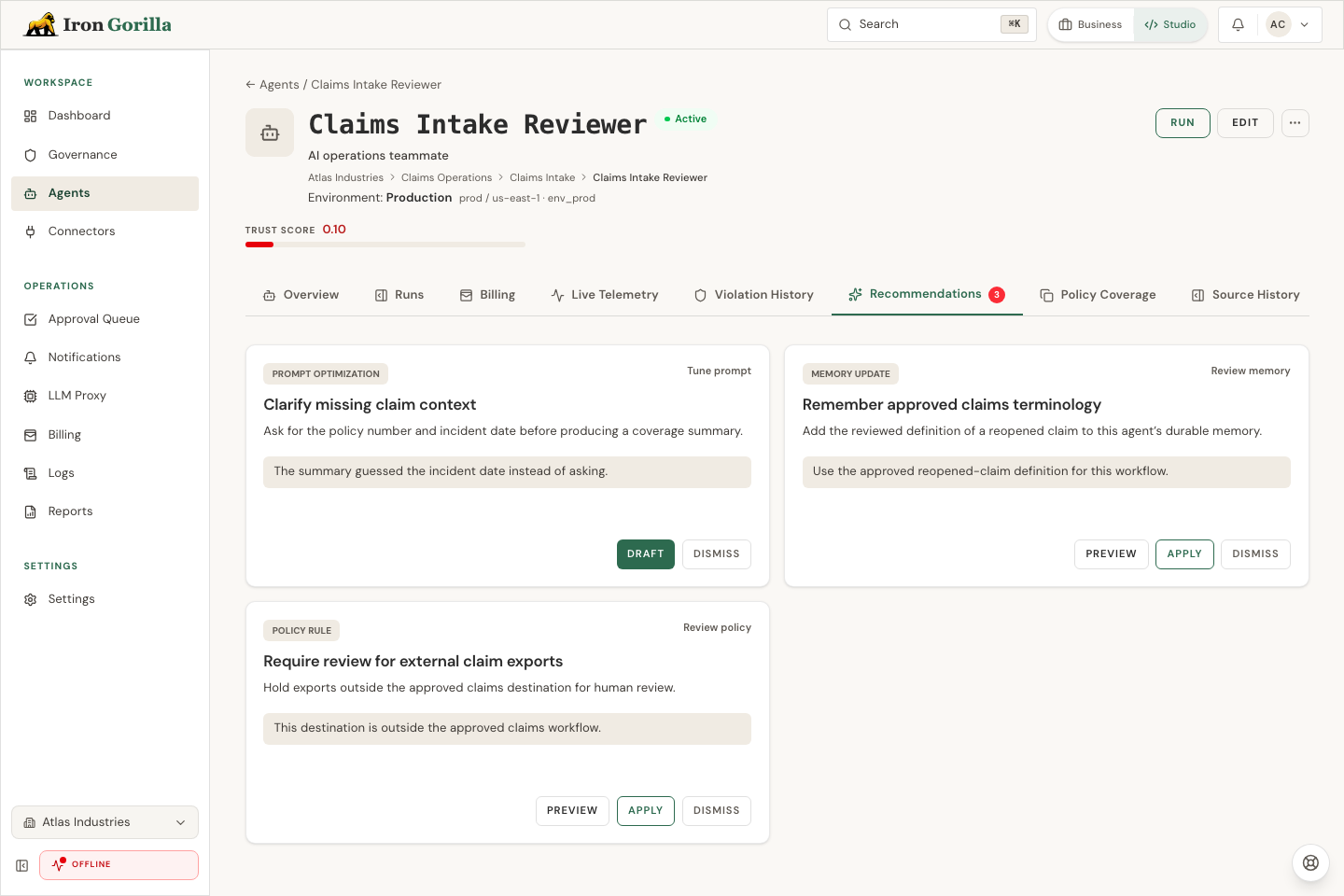Screen dimensions: 1344x896
Task: Select the Recommendations tab
Action: [927, 295]
